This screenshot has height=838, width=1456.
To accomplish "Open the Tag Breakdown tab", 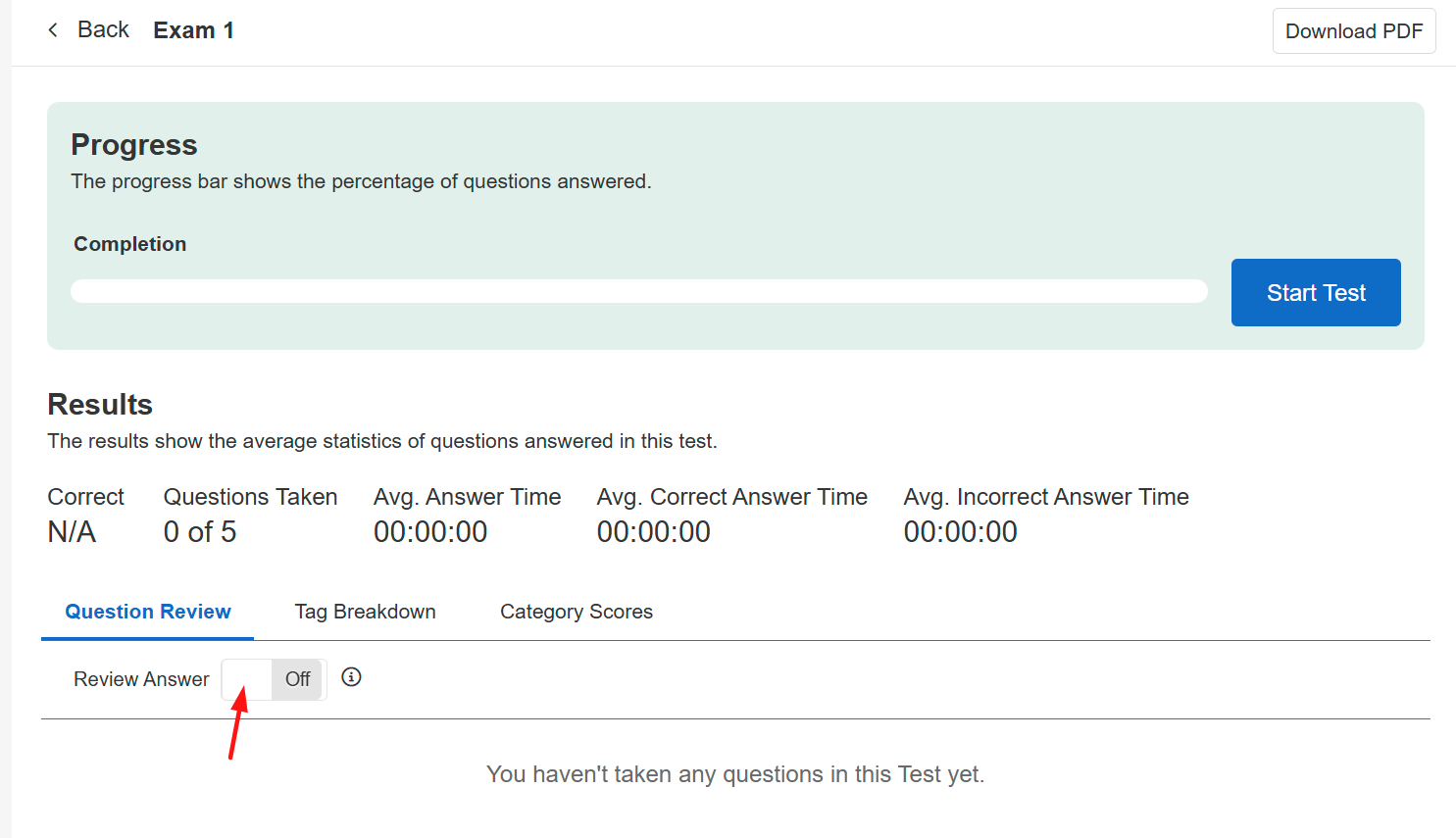I will pos(365,612).
